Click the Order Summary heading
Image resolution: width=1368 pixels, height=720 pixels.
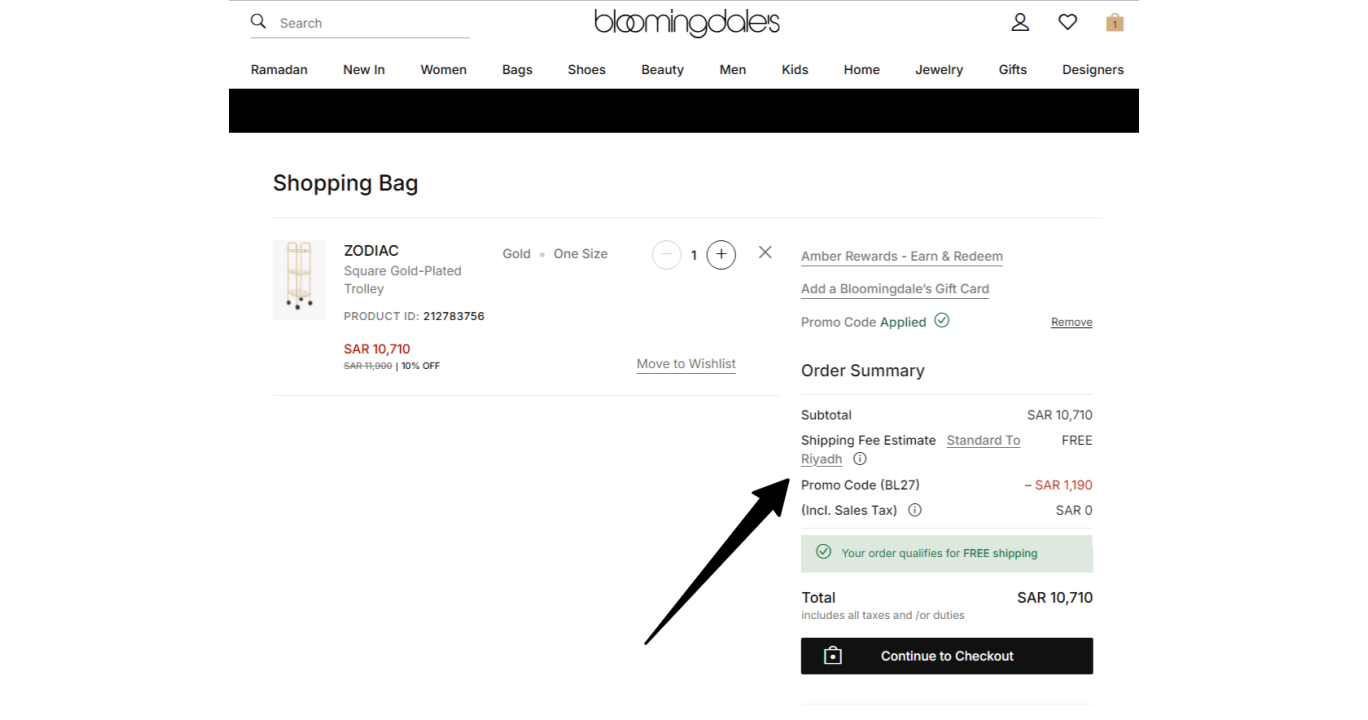(863, 371)
